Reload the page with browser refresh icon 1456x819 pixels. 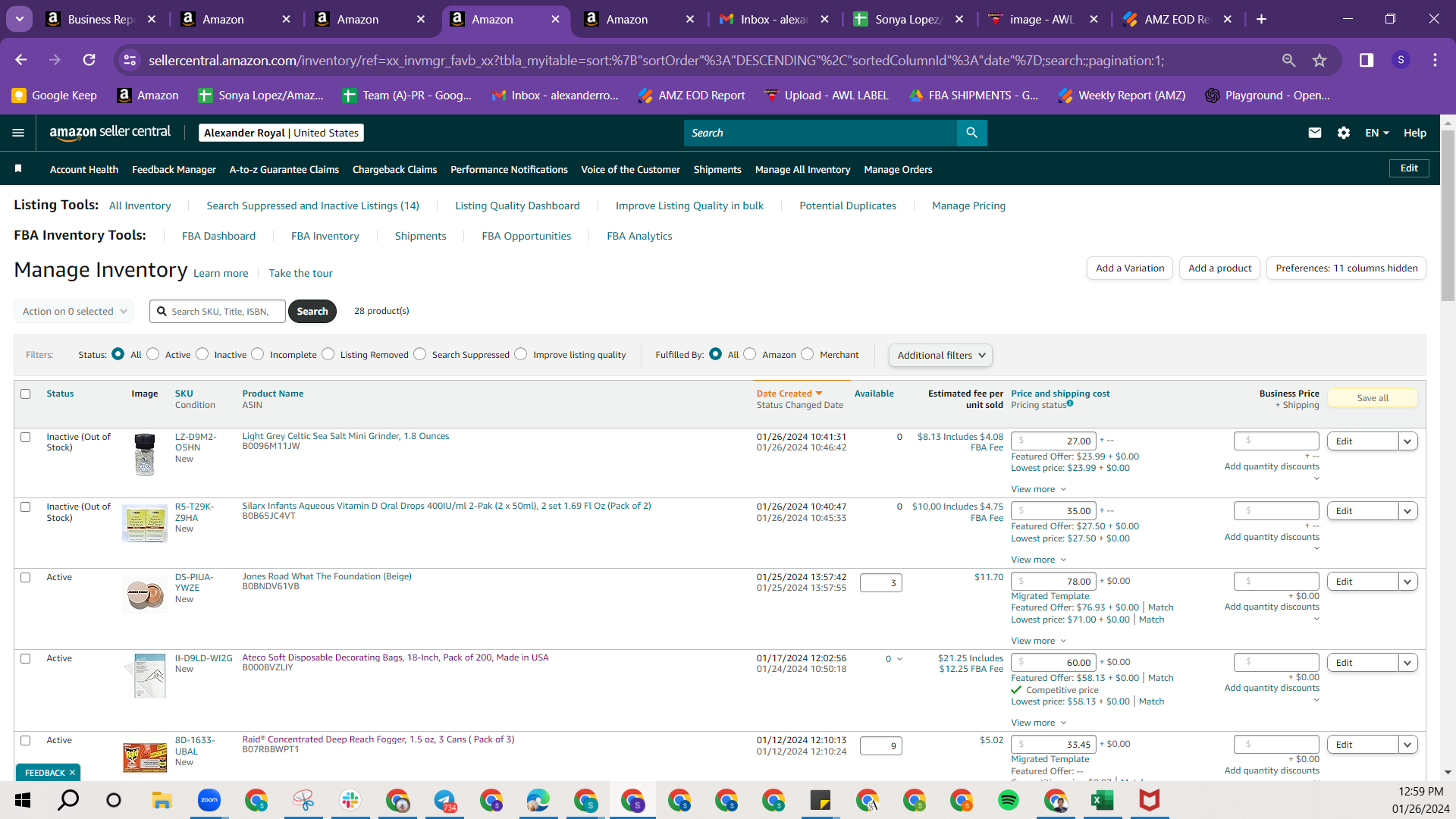[89, 60]
